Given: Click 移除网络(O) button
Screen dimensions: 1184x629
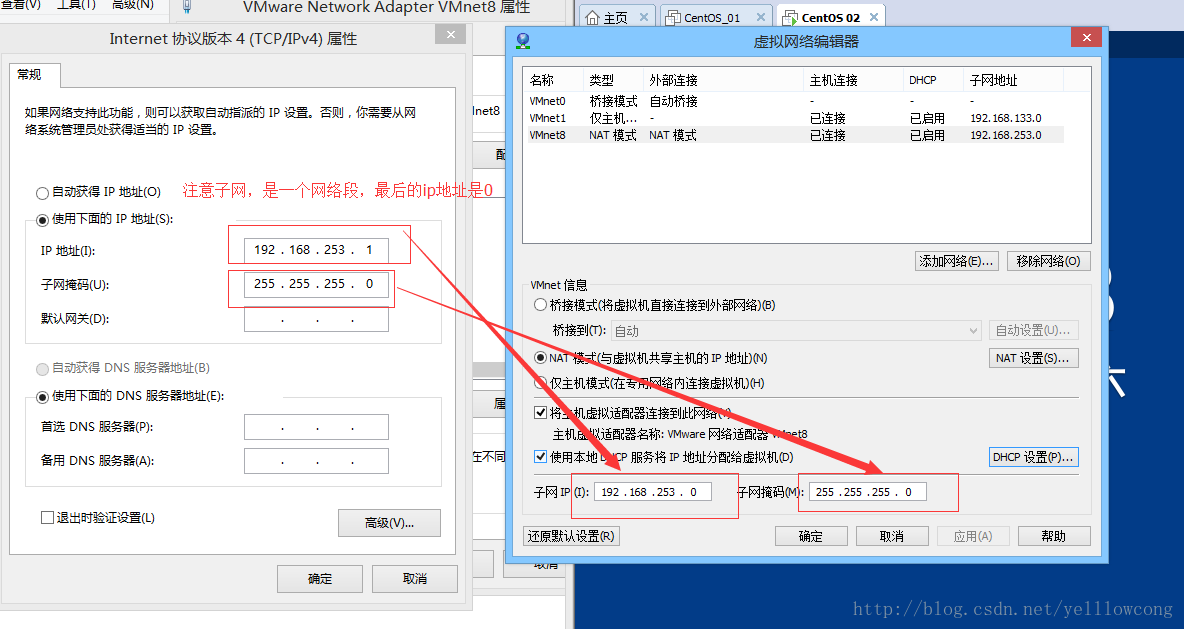Looking at the screenshot, I should click(1048, 261).
